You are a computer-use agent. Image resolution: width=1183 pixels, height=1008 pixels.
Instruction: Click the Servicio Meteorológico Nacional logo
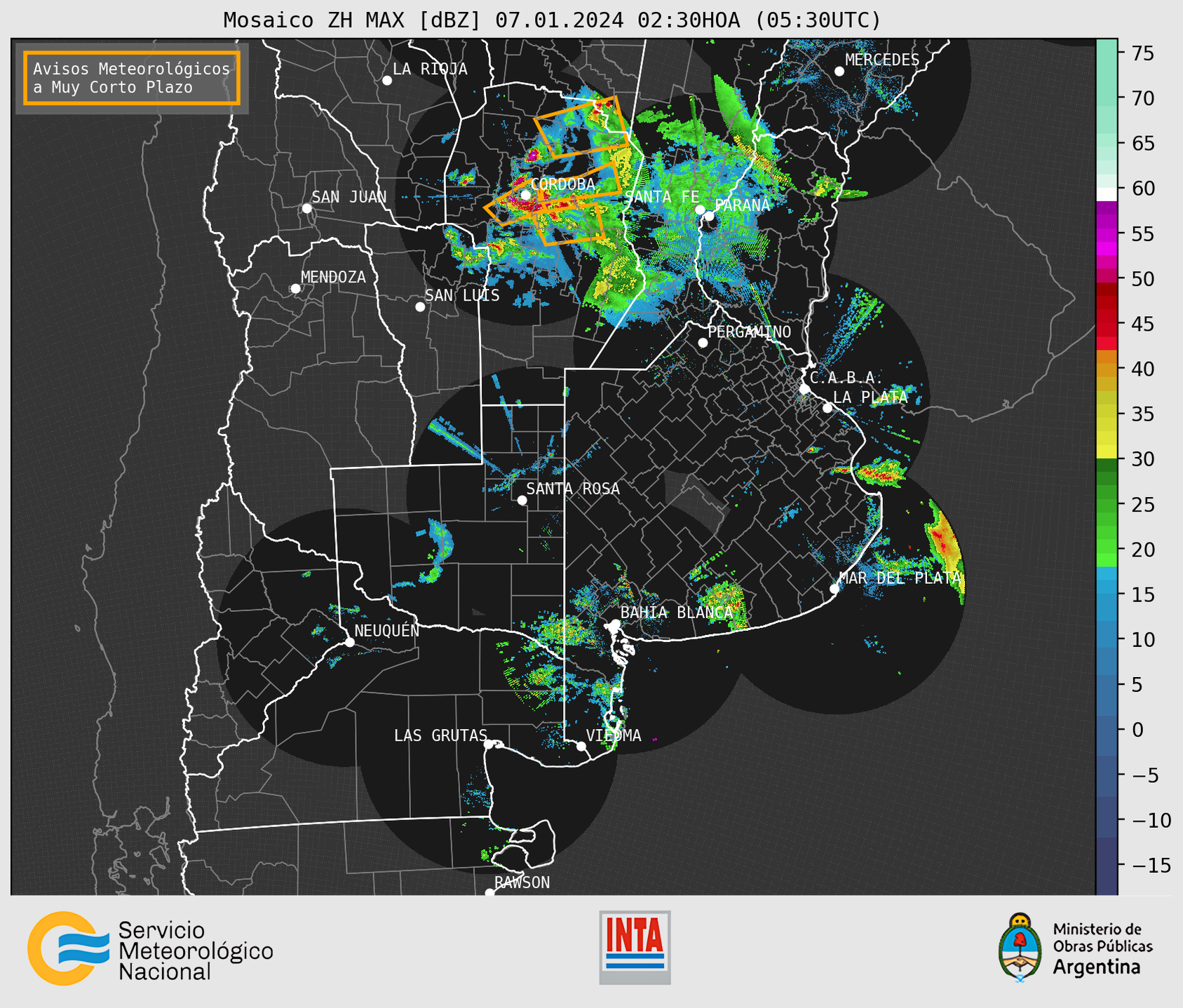150,948
